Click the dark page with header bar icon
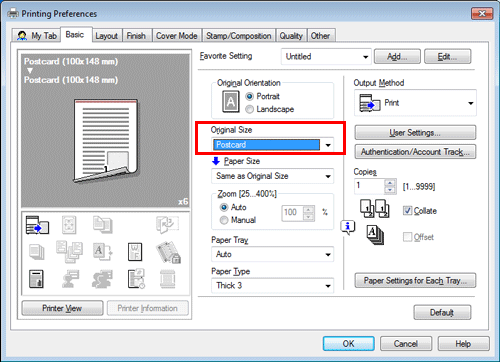500x362 pixels. 36,279
